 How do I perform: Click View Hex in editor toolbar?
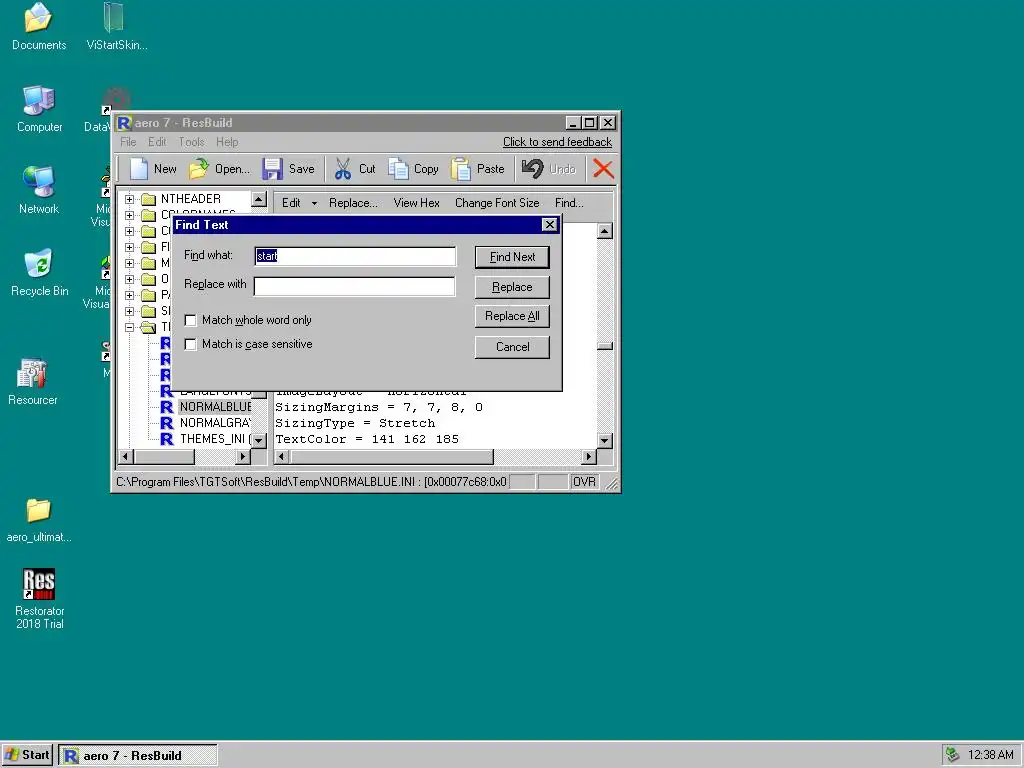pyautogui.click(x=417, y=203)
